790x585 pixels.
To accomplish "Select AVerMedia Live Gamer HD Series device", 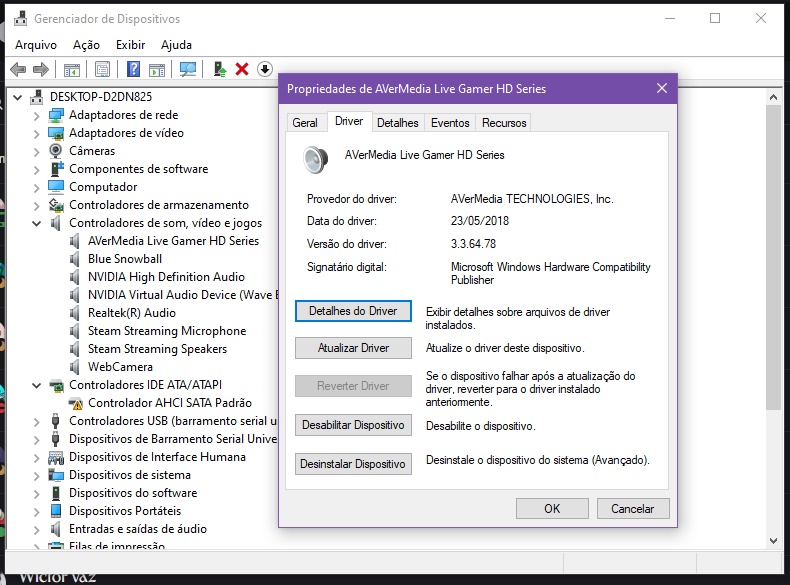I will click(173, 241).
